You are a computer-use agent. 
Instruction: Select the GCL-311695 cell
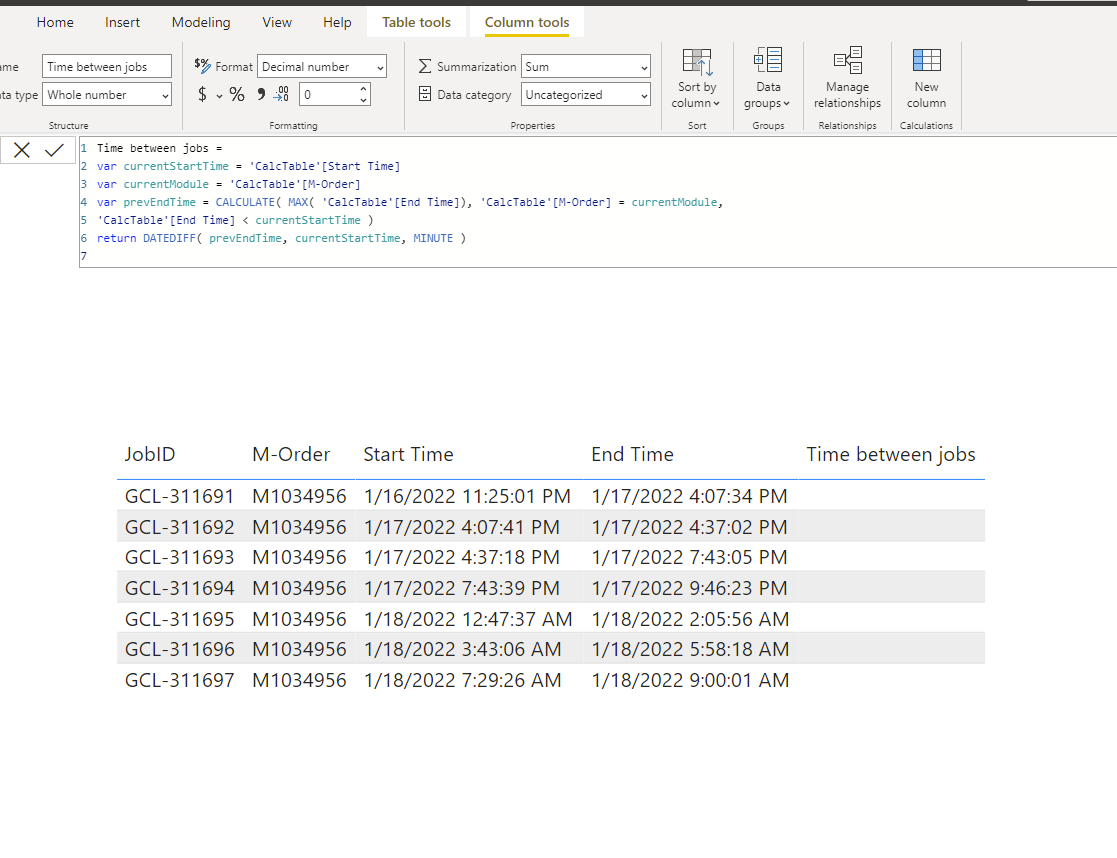(x=180, y=619)
